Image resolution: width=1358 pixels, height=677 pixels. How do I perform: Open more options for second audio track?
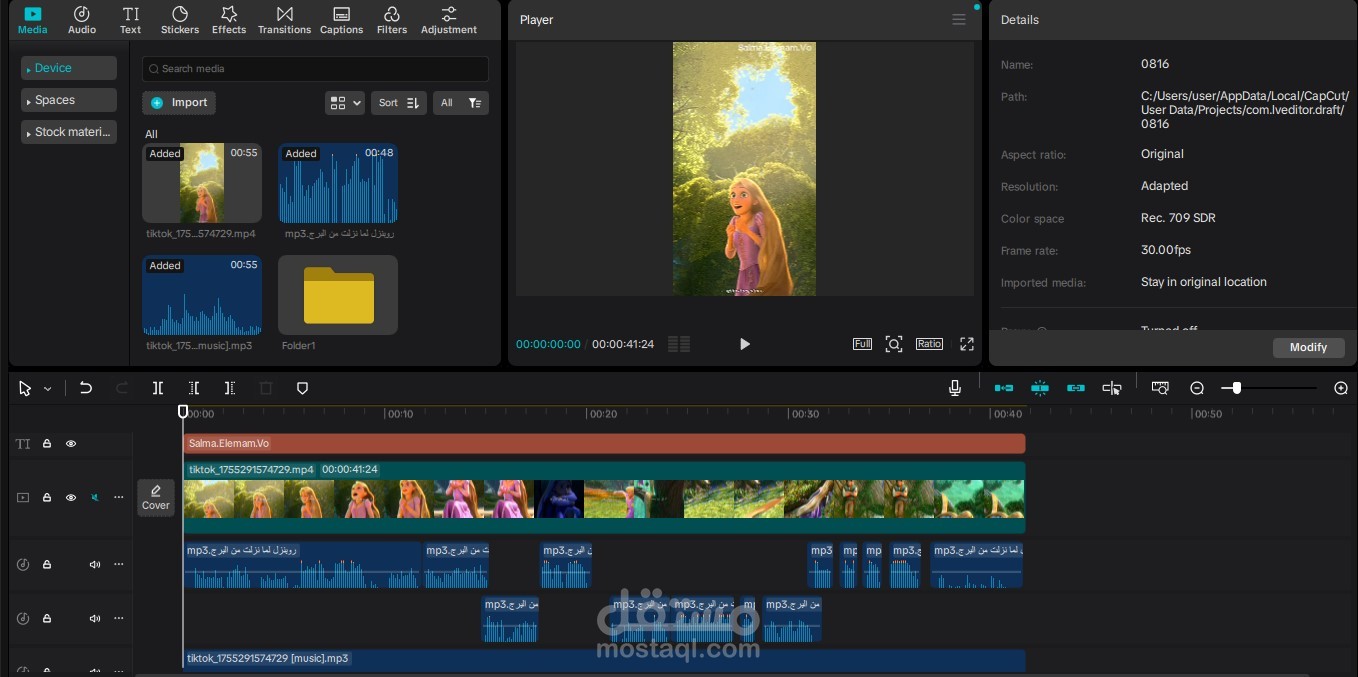point(119,619)
